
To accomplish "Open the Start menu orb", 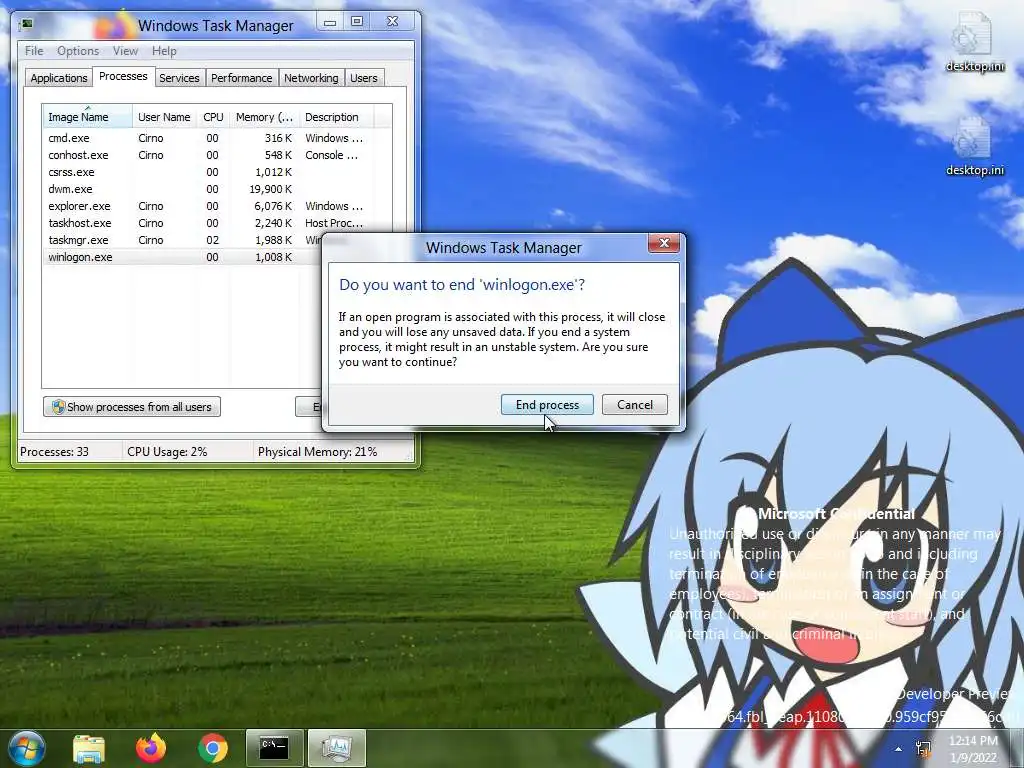I will click(x=25, y=748).
